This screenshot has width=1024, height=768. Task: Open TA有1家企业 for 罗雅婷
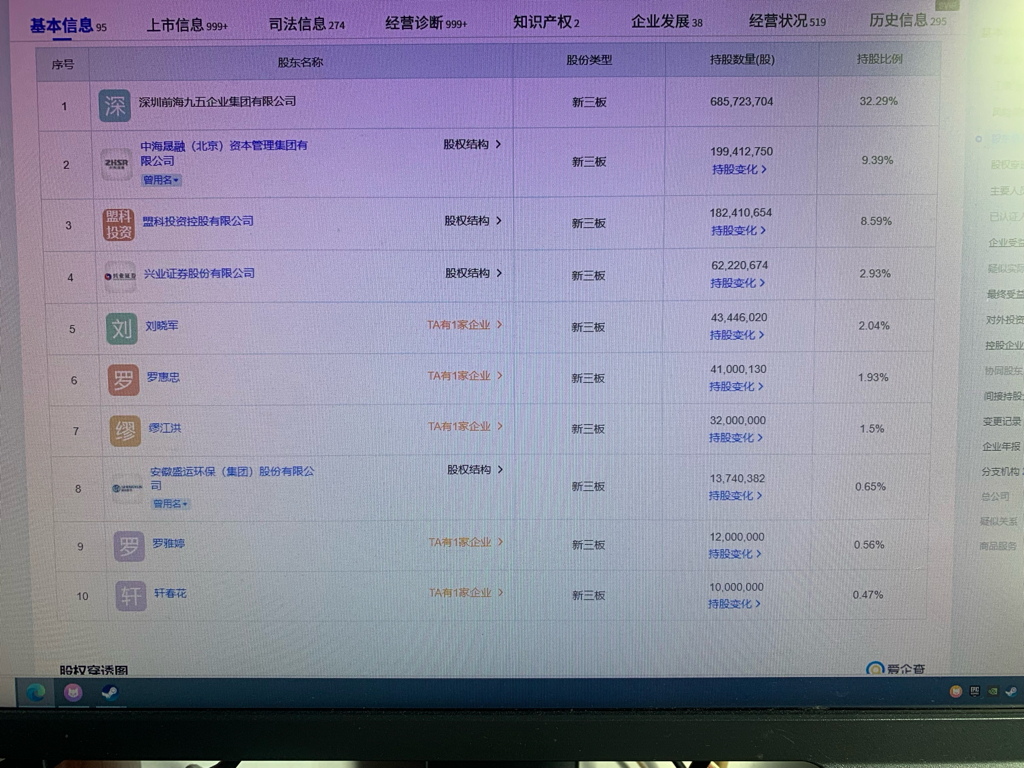click(x=466, y=542)
